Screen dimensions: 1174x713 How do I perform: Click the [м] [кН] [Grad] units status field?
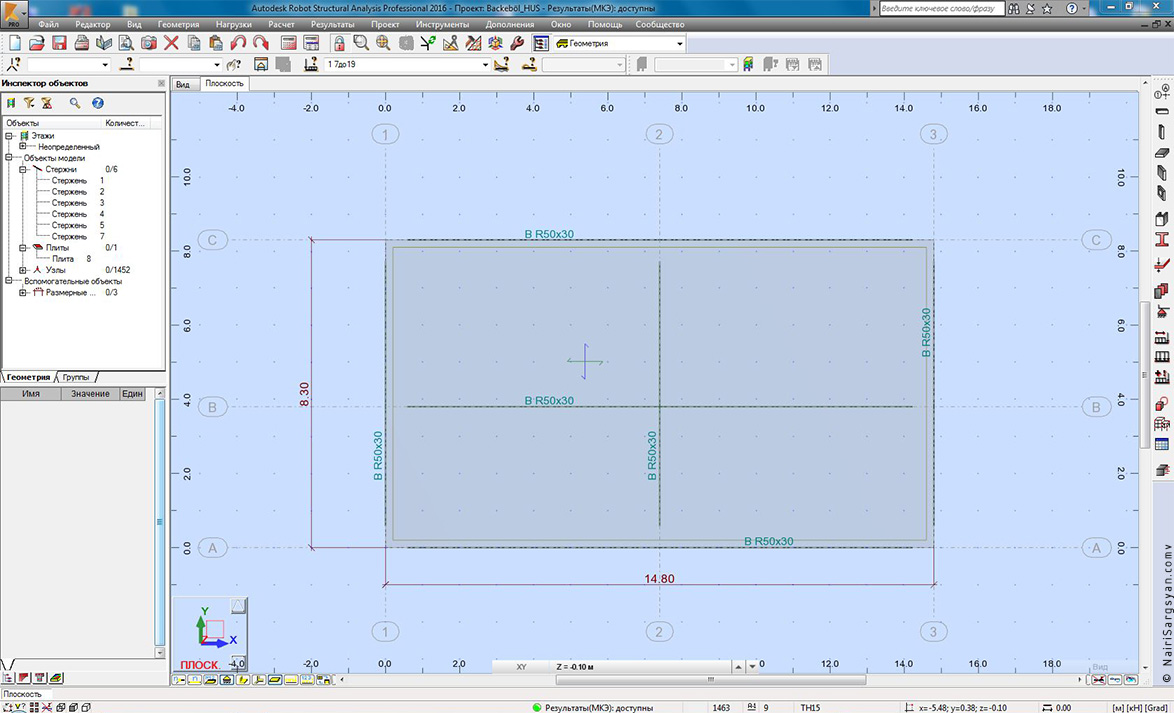pos(1140,707)
